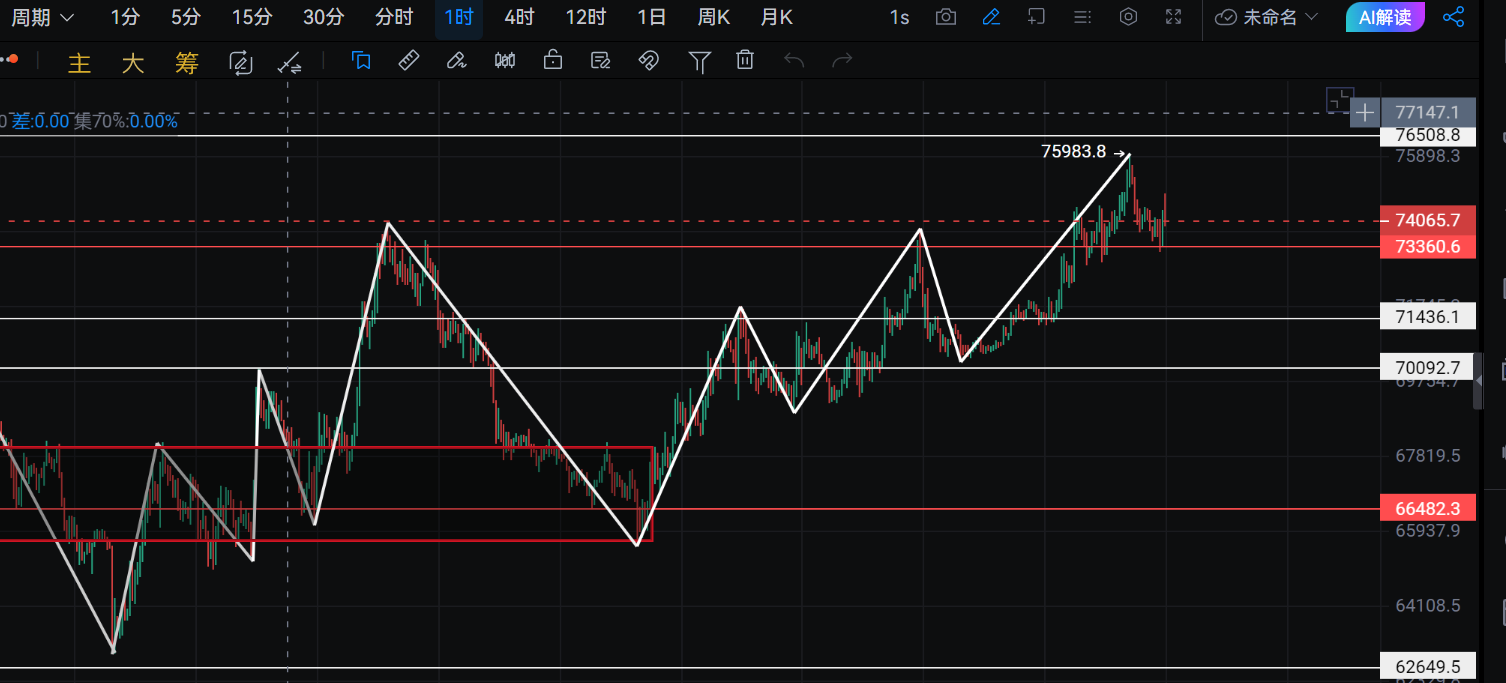Click the 1s interval button
Image resolution: width=1506 pixels, height=683 pixels.
click(x=899, y=17)
